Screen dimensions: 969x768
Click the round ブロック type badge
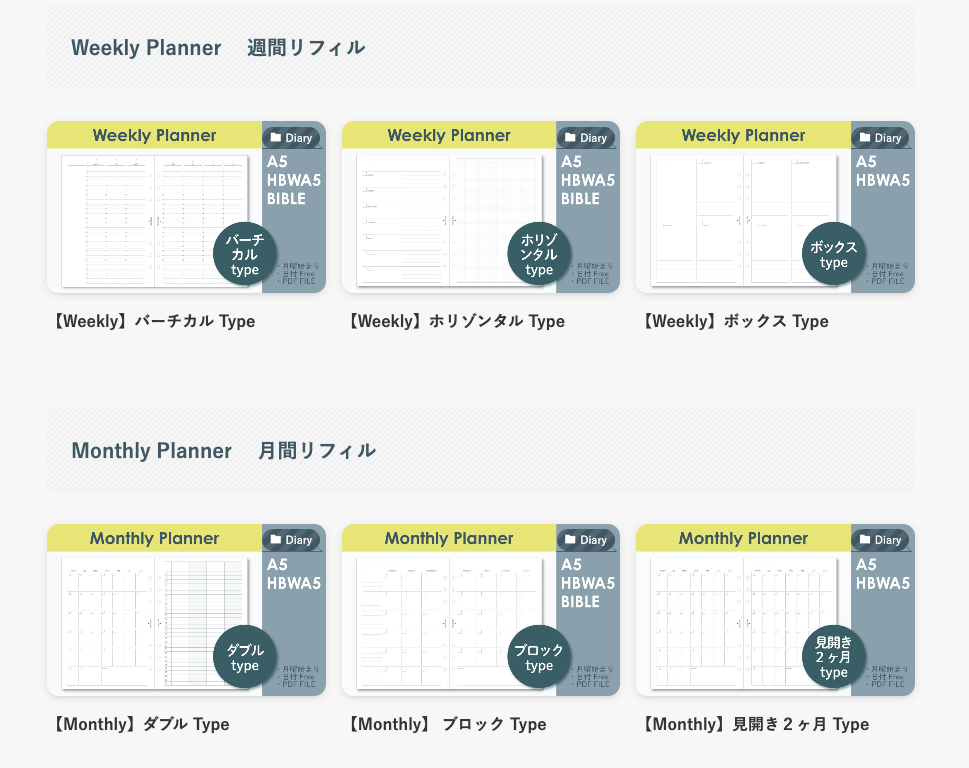pos(539,657)
